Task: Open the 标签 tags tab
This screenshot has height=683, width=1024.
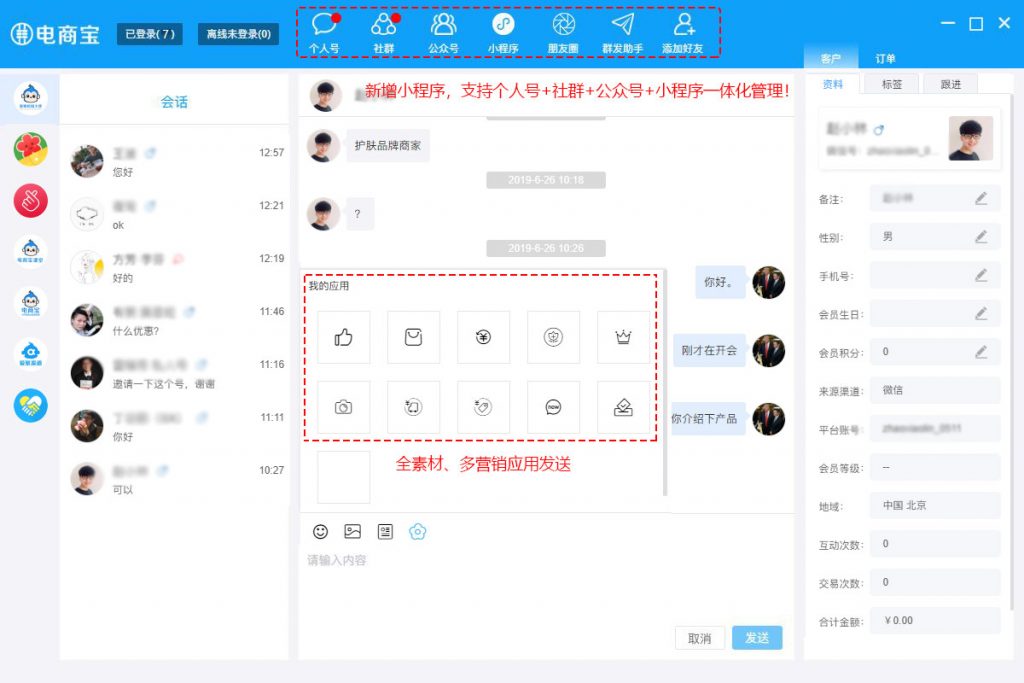Action: [x=892, y=84]
